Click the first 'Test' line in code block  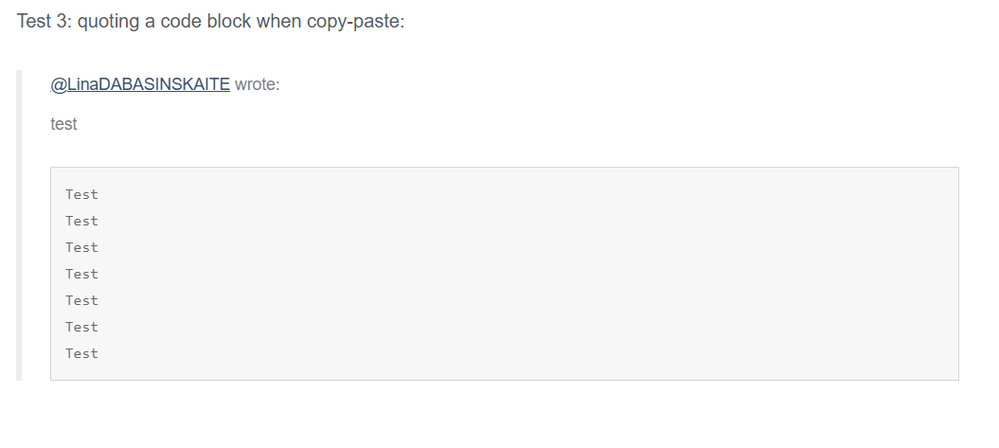[82, 194]
